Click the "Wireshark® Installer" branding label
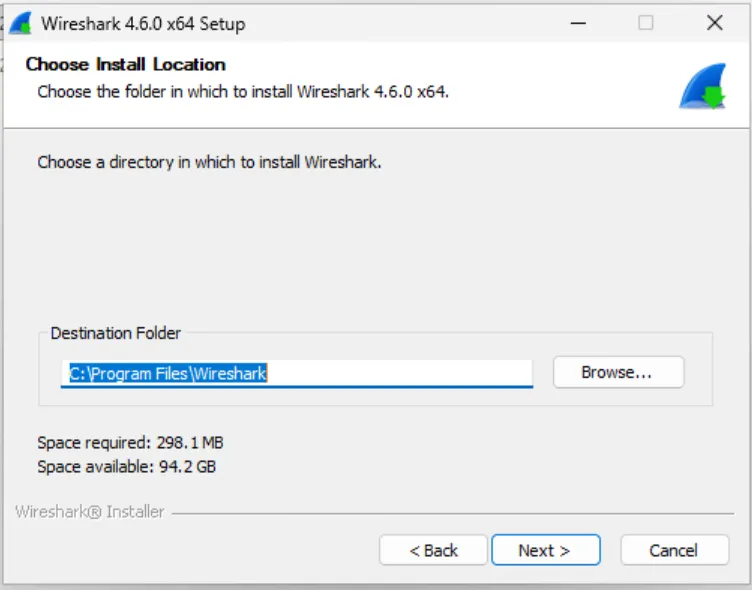The height and width of the screenshot is (590, 752). tap(90, 512)
